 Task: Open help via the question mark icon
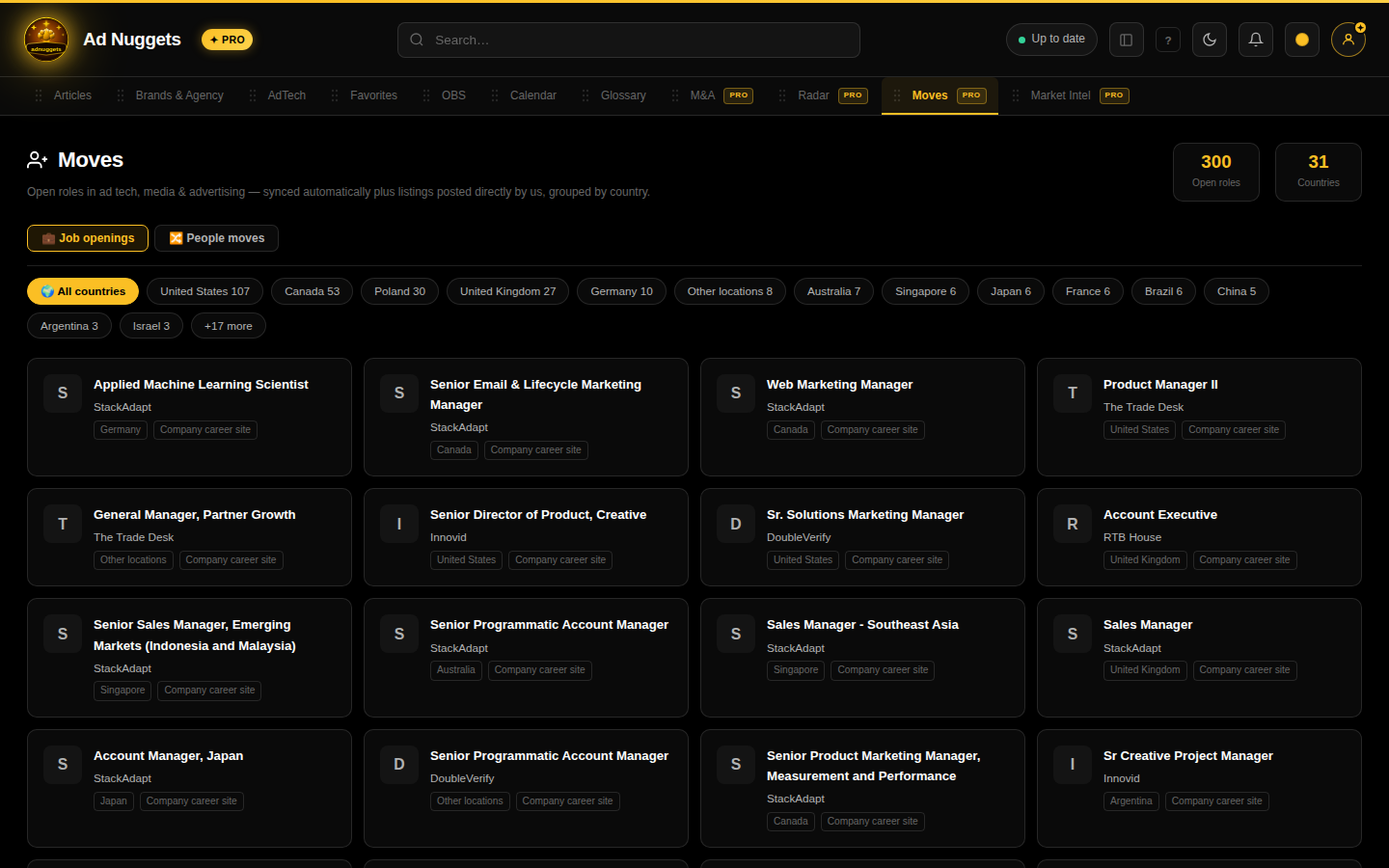[1168, 41]
